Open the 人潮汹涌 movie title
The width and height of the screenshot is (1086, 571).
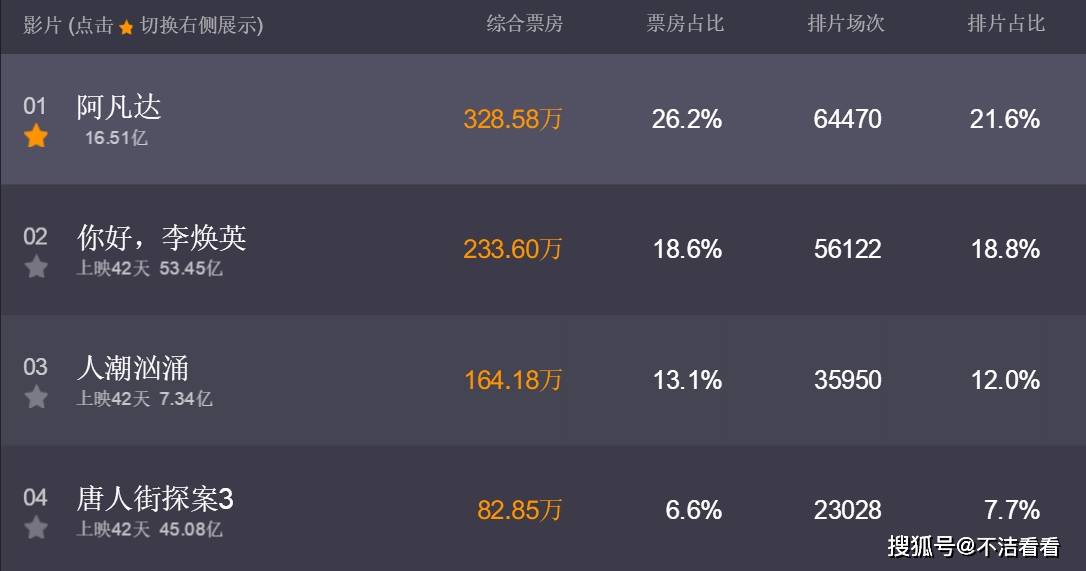pyautogui.click(x=132, y=368)
